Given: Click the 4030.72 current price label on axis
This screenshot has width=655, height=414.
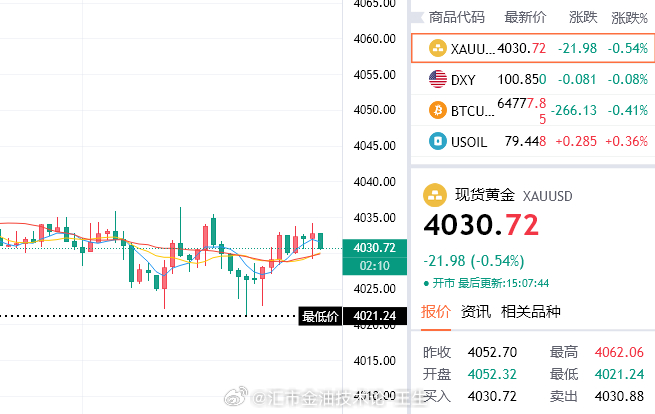Looking at the screenshot, I should coord(375,248).
